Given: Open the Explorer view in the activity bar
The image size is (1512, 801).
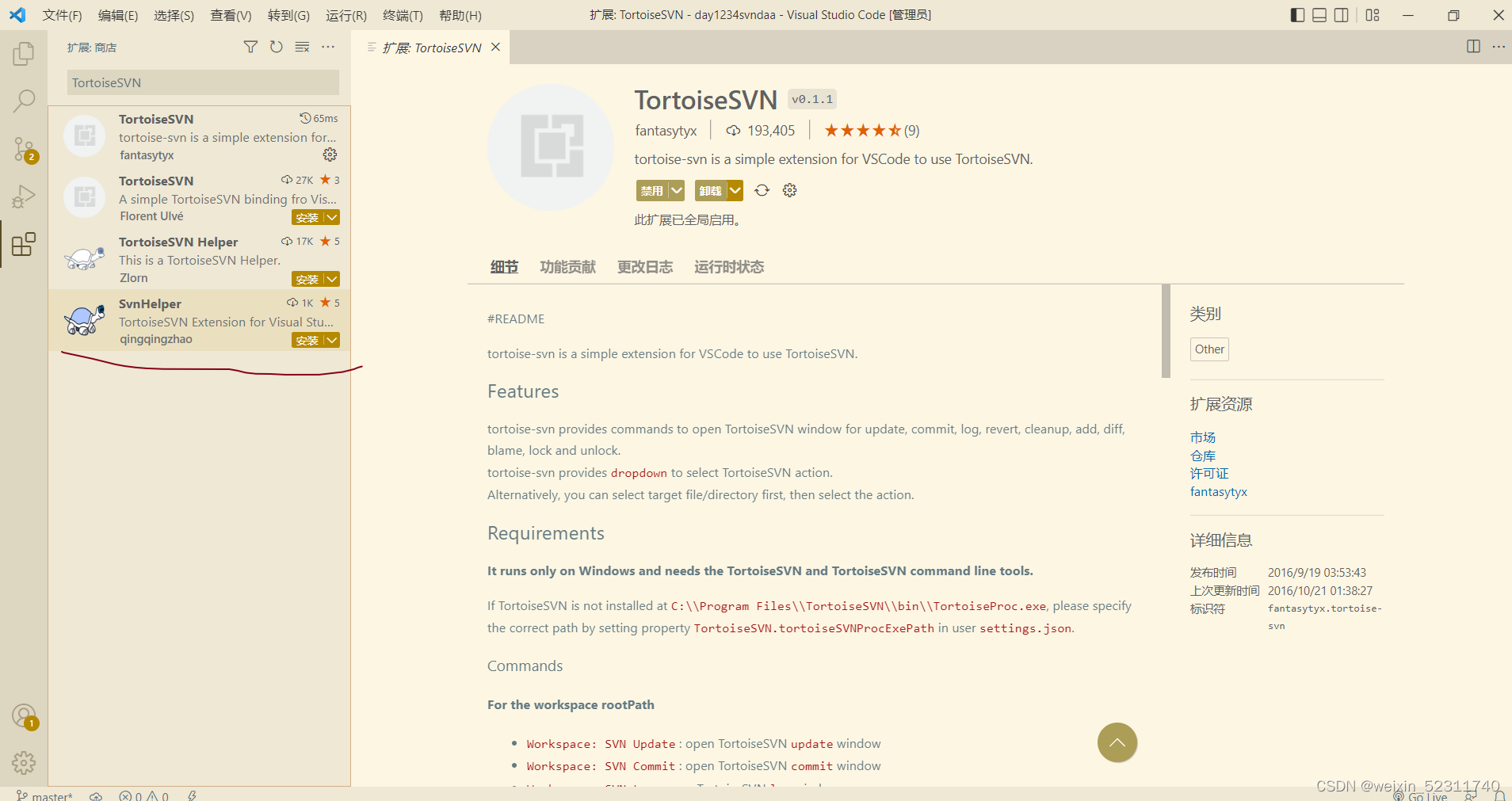Looking at the screenshot, I should tap(24, 54).
